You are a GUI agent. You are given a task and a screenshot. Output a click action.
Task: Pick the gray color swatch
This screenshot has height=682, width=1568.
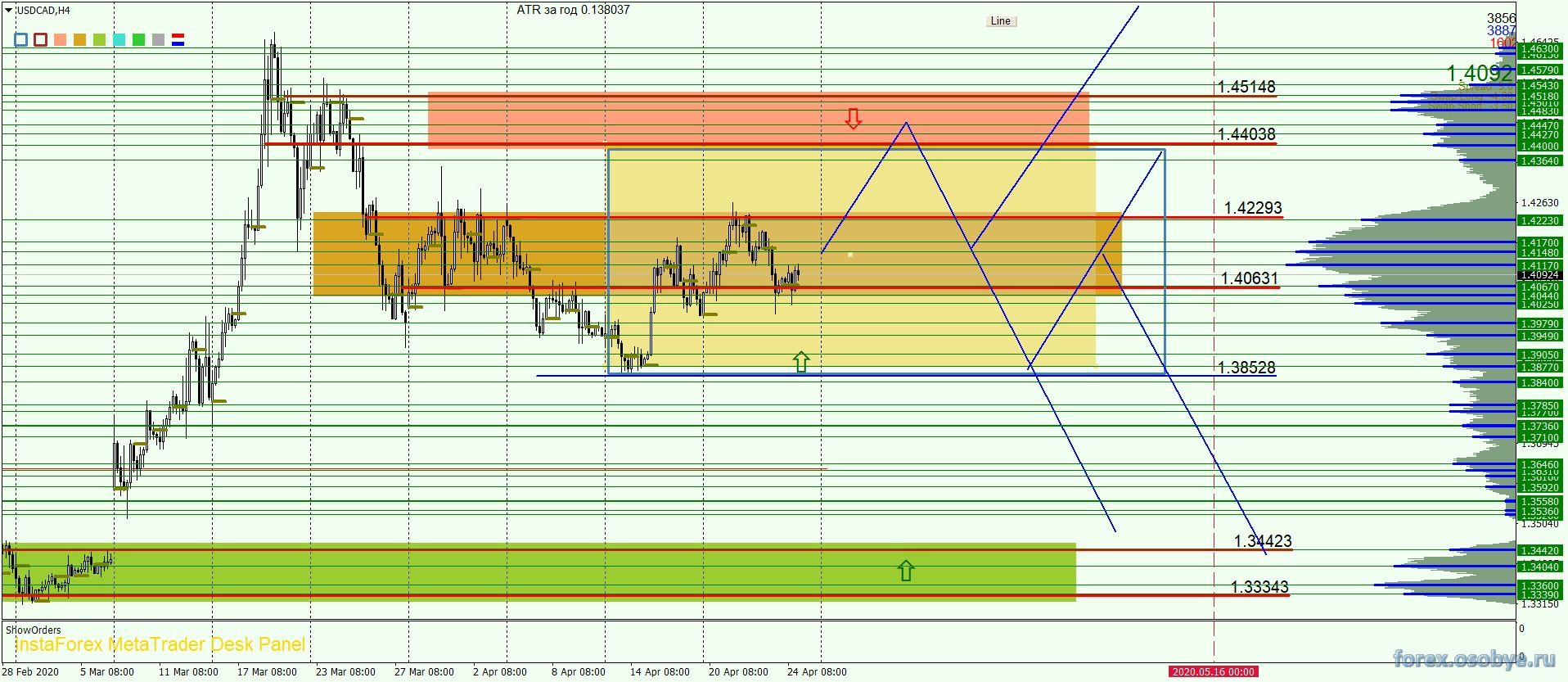(158, 39)
